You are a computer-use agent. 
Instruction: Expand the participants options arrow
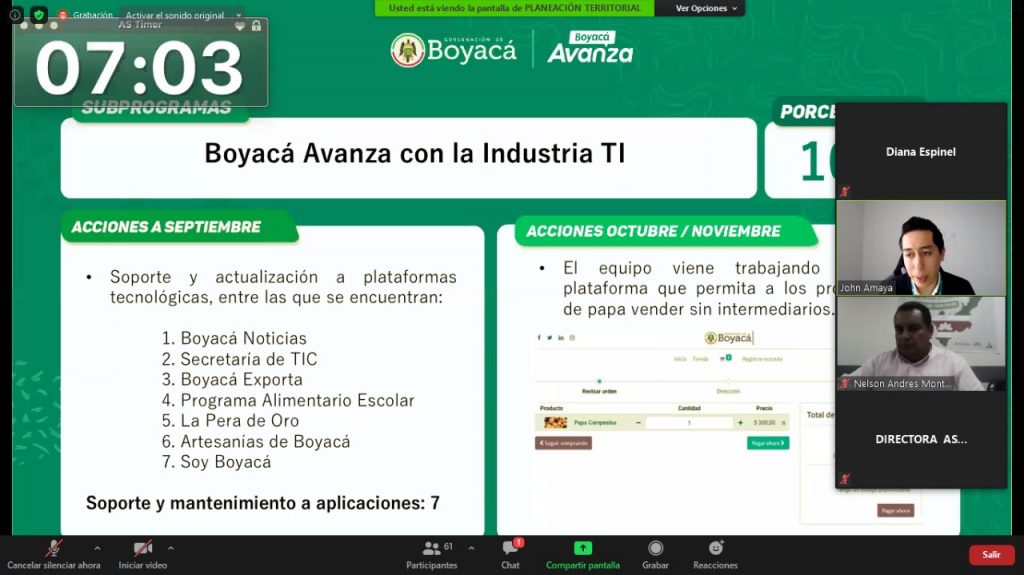point(471,548)
